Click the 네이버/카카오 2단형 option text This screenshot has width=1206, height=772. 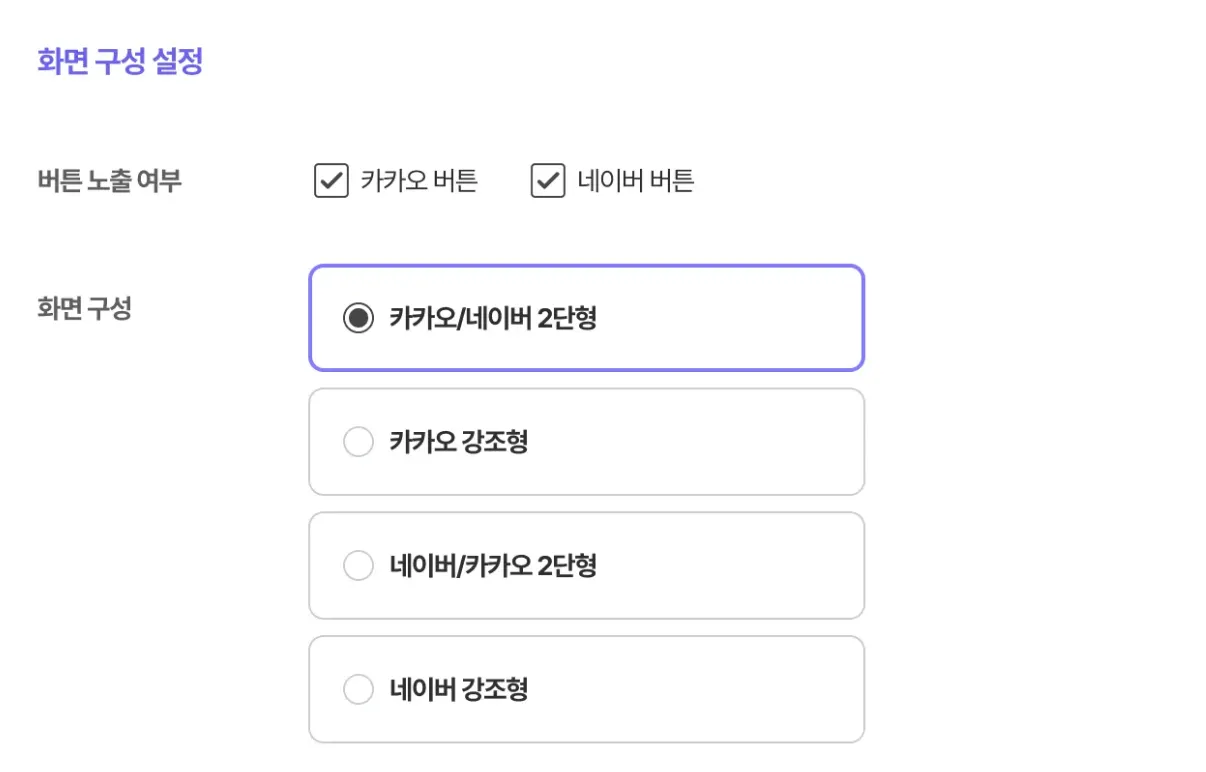pos(493,566)
